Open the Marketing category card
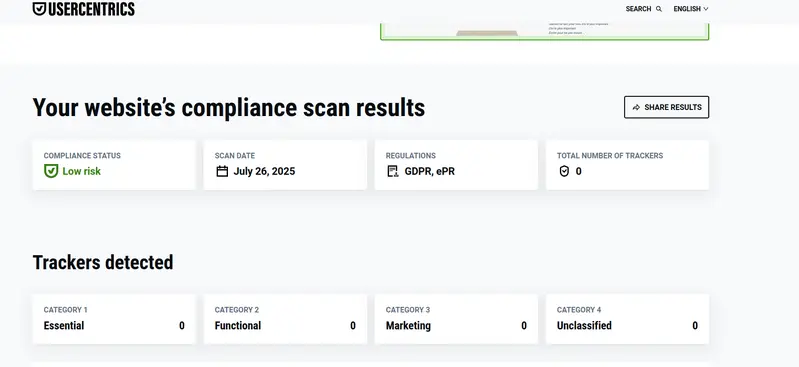 coord(456,319)
